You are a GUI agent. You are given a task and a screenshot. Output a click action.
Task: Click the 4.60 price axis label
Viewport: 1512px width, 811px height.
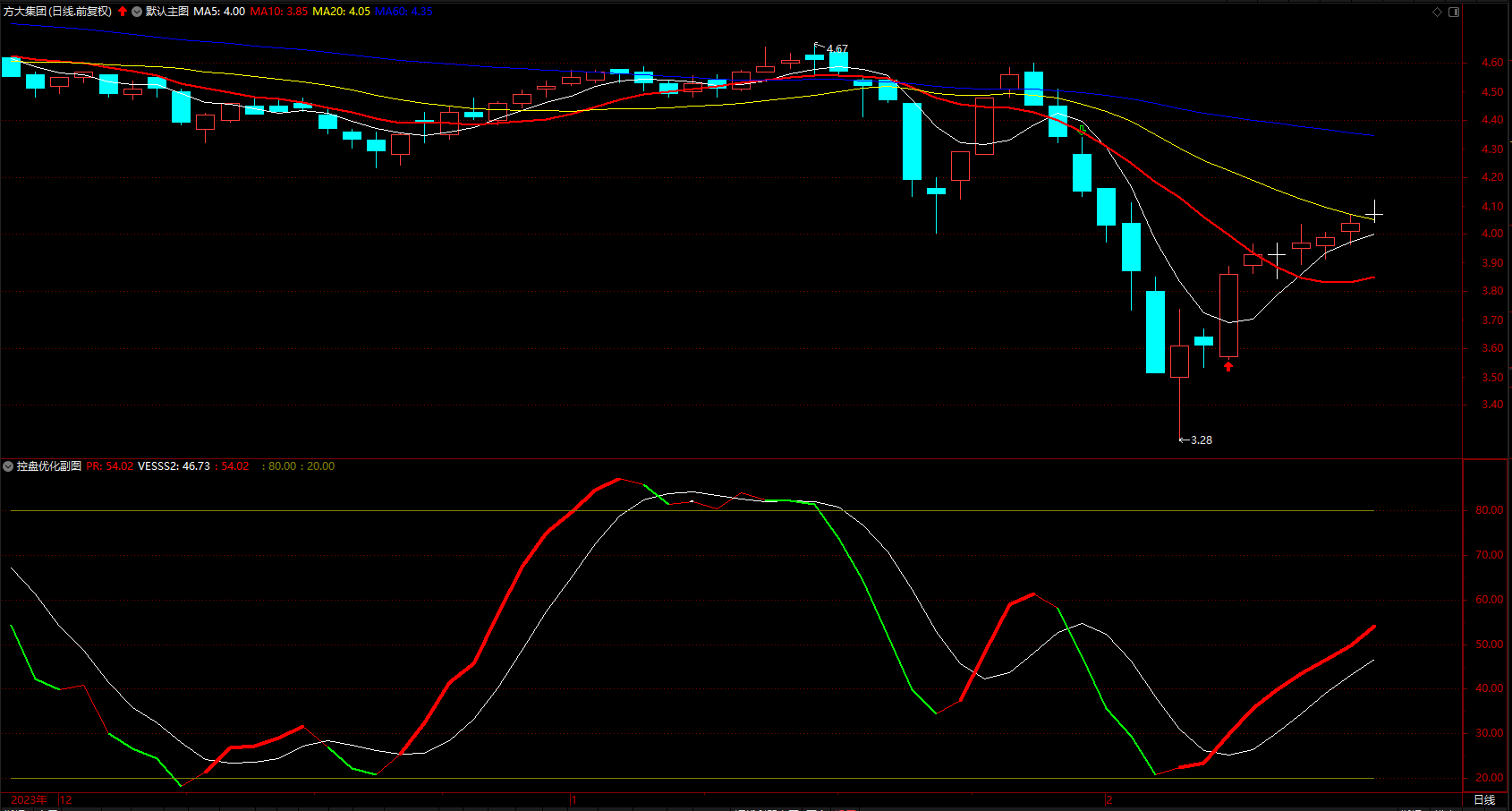1492,63
